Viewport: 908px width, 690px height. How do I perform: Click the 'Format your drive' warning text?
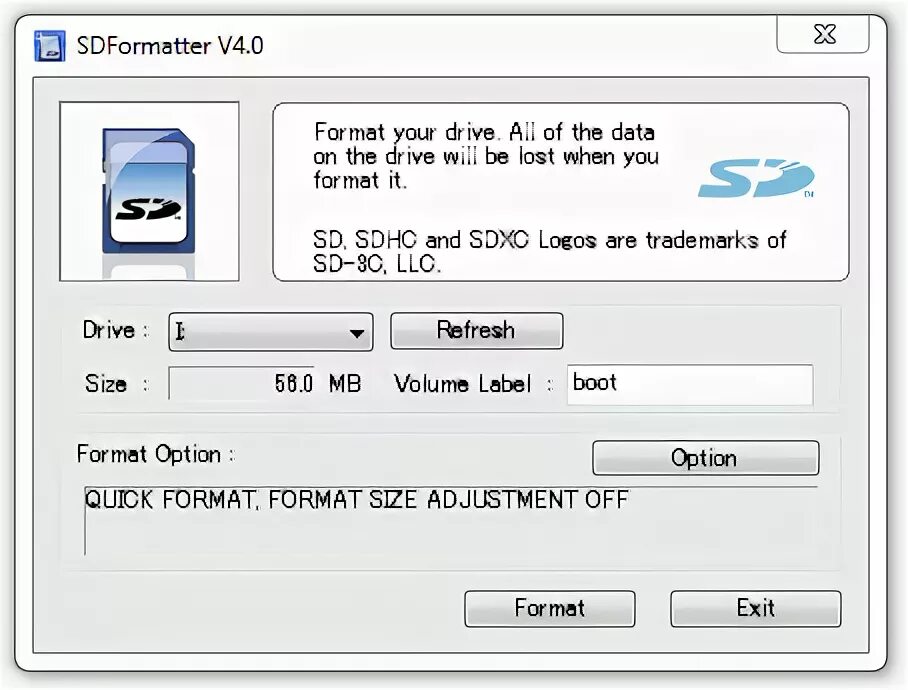486,156
